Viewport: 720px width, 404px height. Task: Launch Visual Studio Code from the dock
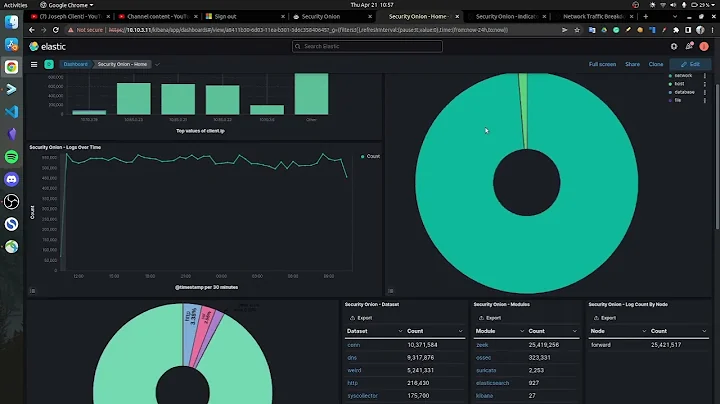(x=11, y=112)
